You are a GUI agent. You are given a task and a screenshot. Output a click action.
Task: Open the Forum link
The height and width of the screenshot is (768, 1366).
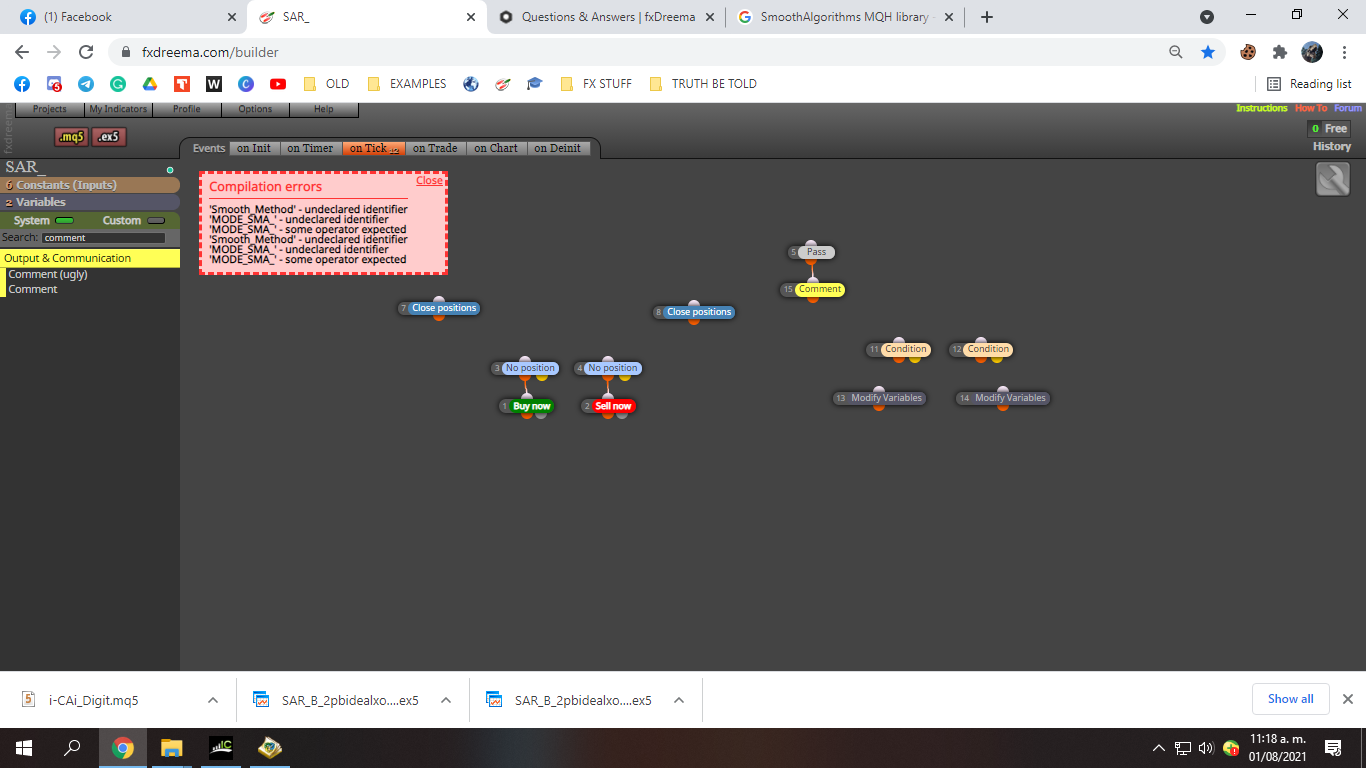[1348, 108]
